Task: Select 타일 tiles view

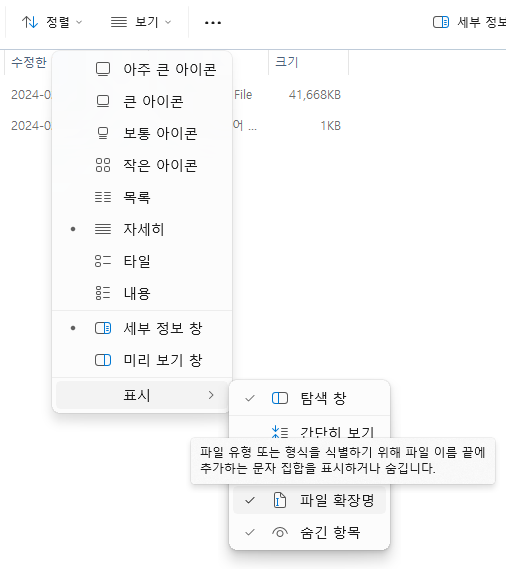Action: (142, 261)
